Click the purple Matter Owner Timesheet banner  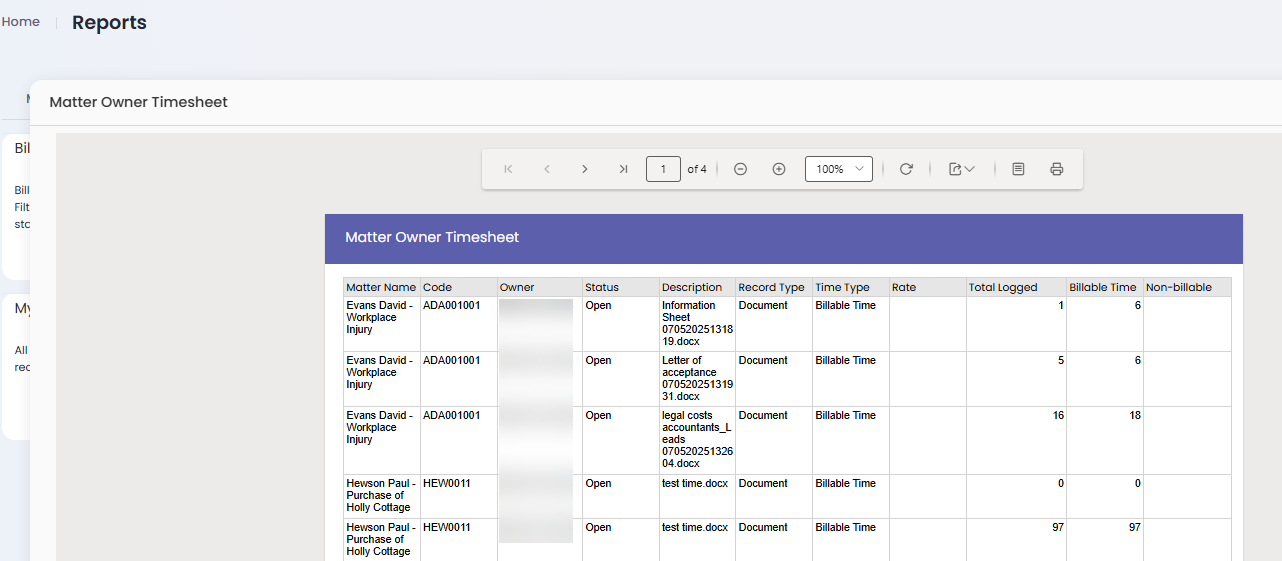click(x=783, y=238)
